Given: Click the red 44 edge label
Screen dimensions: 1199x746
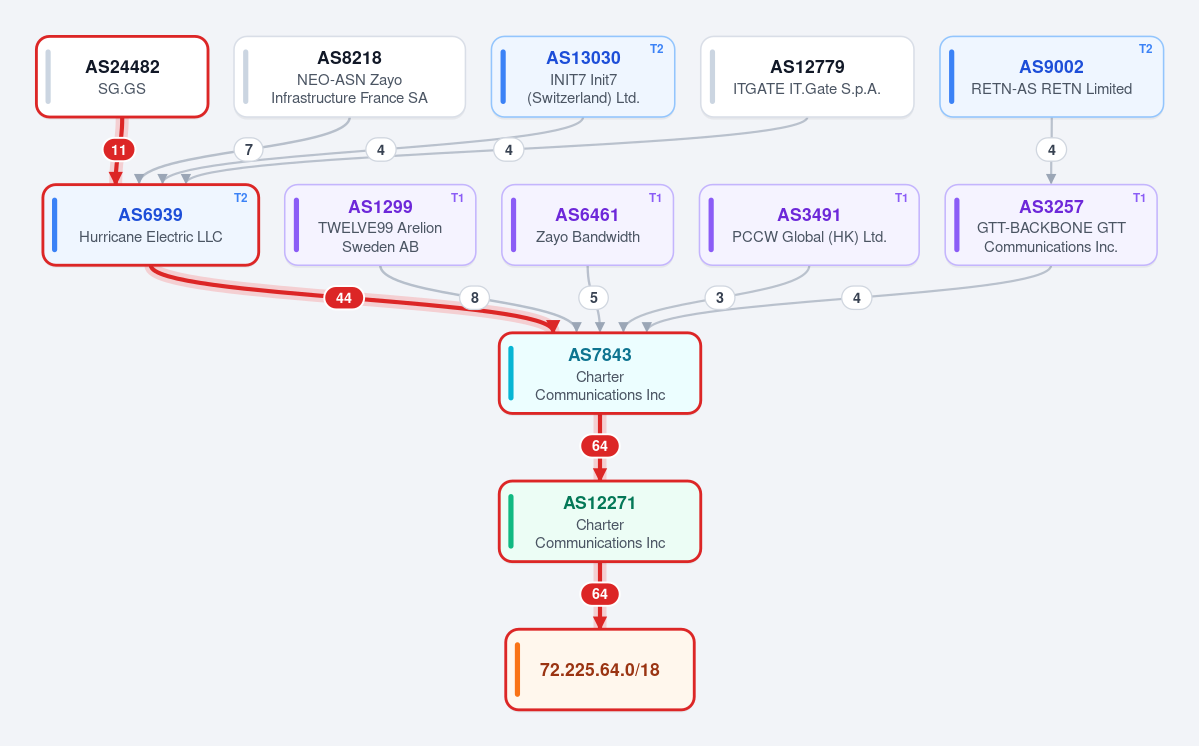Looking at the screenshot, I should pos(344,298).
